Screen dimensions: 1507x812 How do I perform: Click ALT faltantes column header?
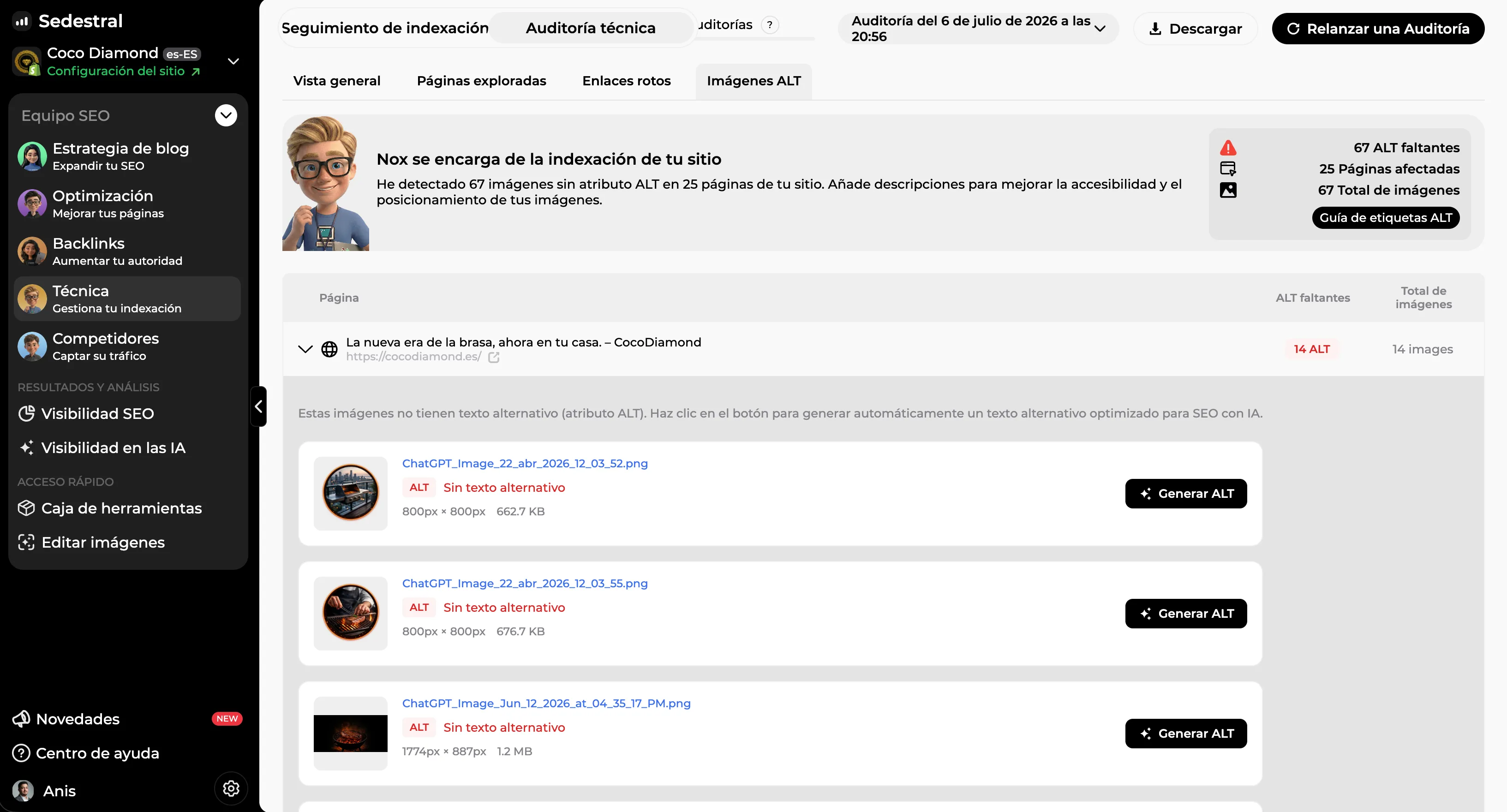1313,298
